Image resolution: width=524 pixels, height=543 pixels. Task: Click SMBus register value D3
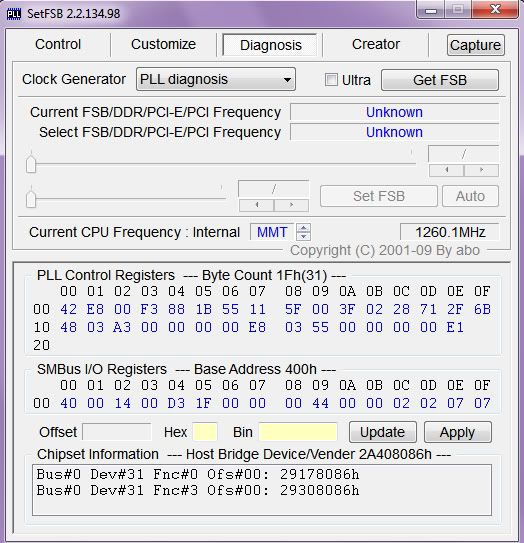(x=176, y=403)
